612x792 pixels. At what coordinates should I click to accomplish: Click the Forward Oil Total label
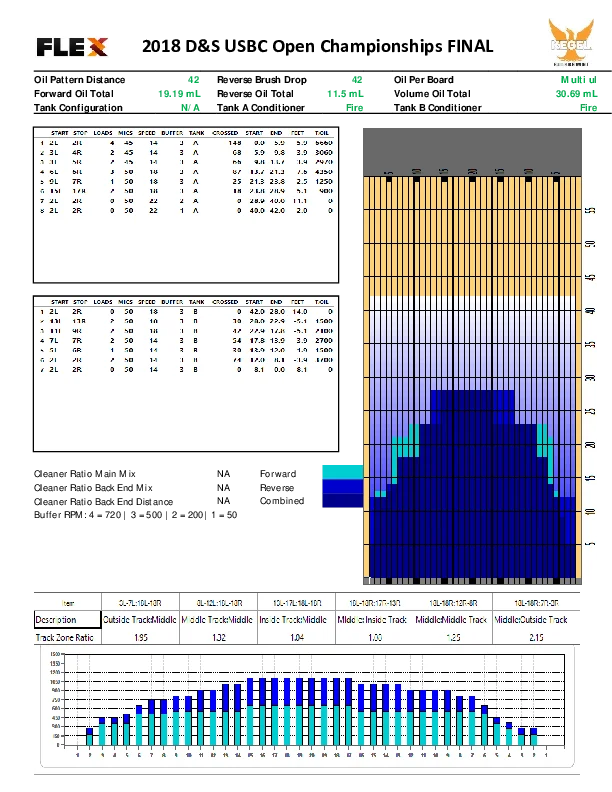click(x=74, y=93)
